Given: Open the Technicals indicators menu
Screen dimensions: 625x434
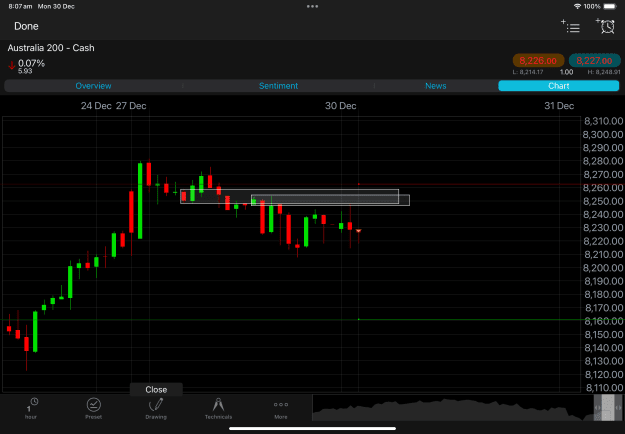Looking at the screenshot, I should pyautogui.click(x=218, y=408).
